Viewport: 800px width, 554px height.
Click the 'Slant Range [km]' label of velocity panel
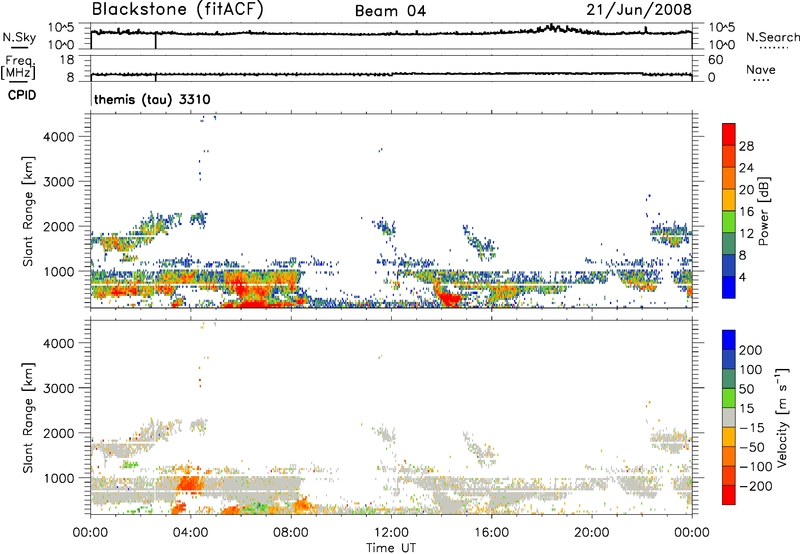28,417
